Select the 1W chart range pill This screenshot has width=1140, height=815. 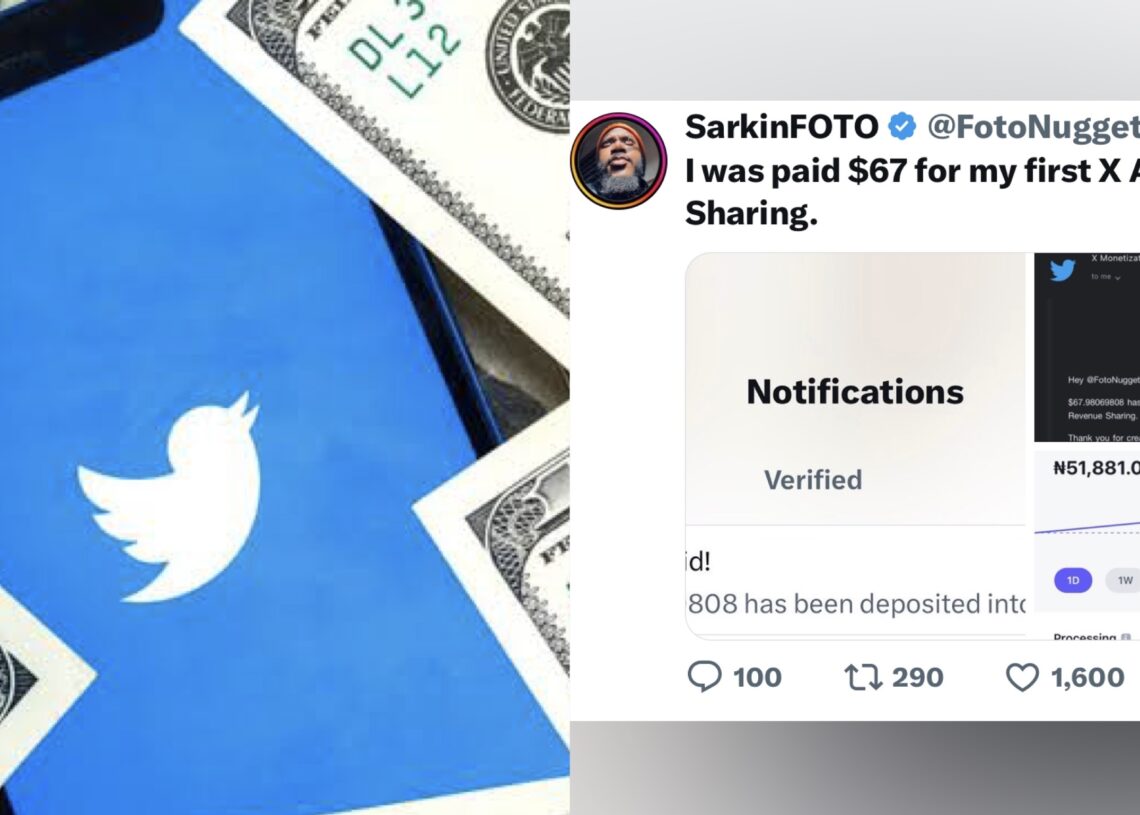click(x=1124, y=580)
